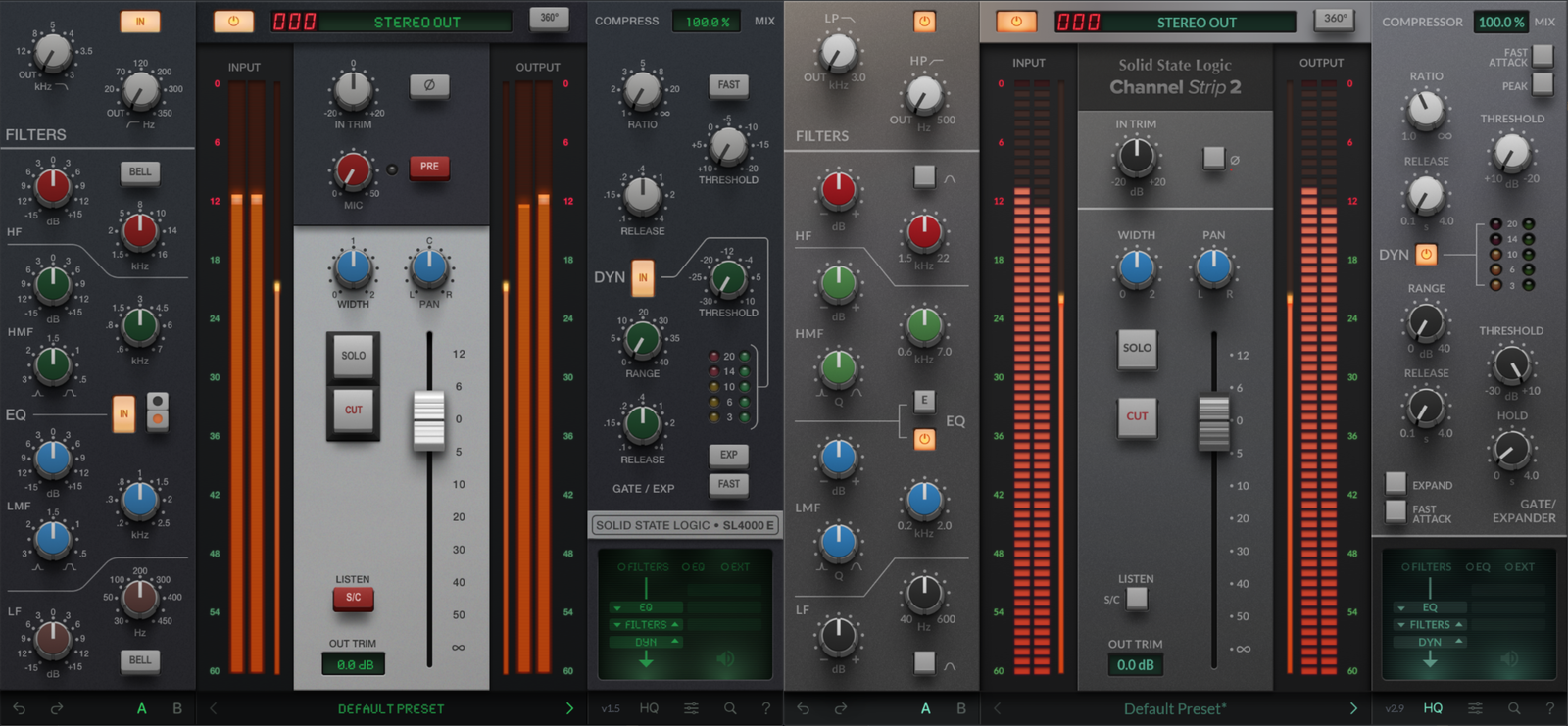Undo in the left SL4000 E plugin

(19, 708)
